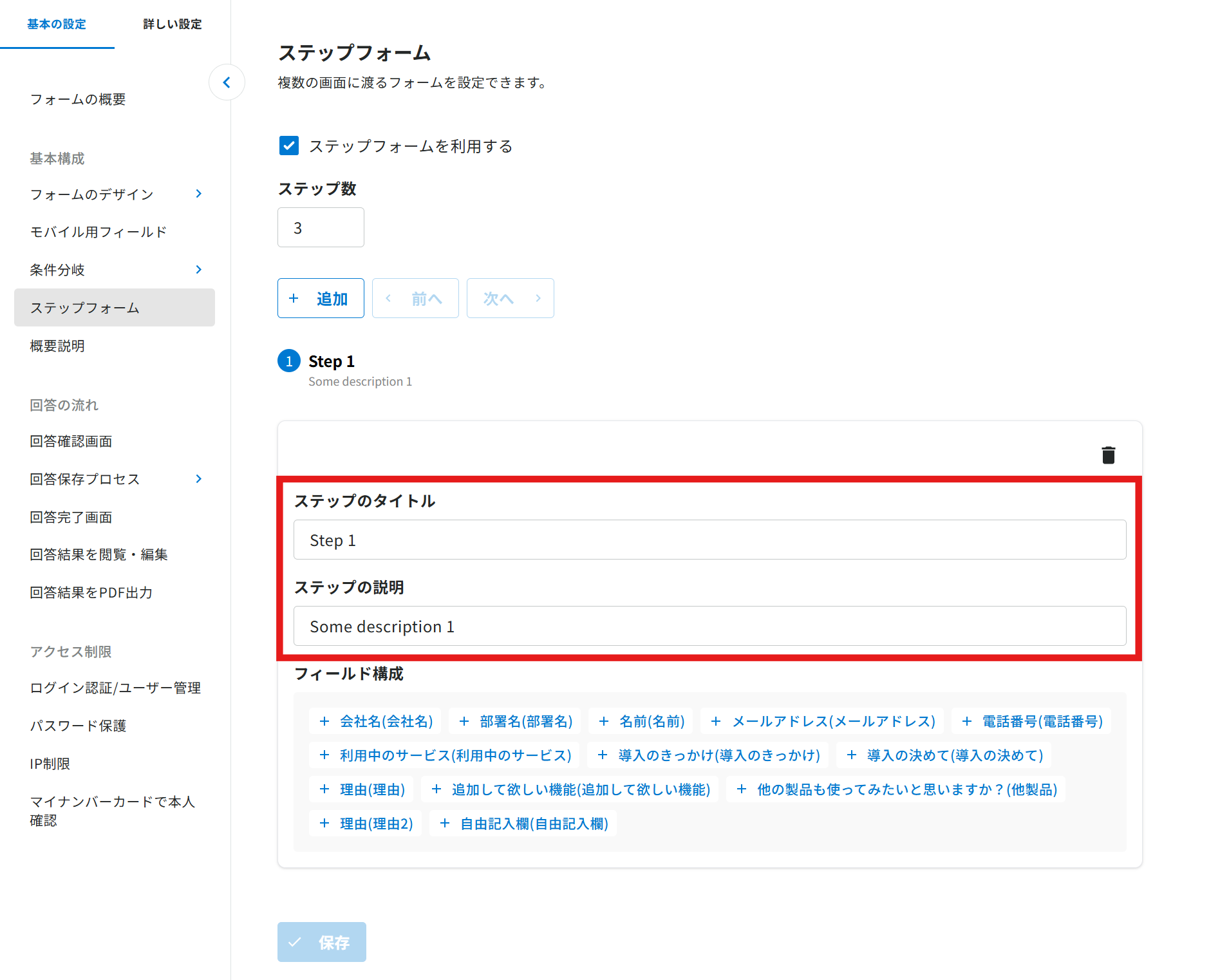Add メールアドレス field to step
Image resolution: width=1229 pixels, height=980 pixels.
tap(823, 721)
